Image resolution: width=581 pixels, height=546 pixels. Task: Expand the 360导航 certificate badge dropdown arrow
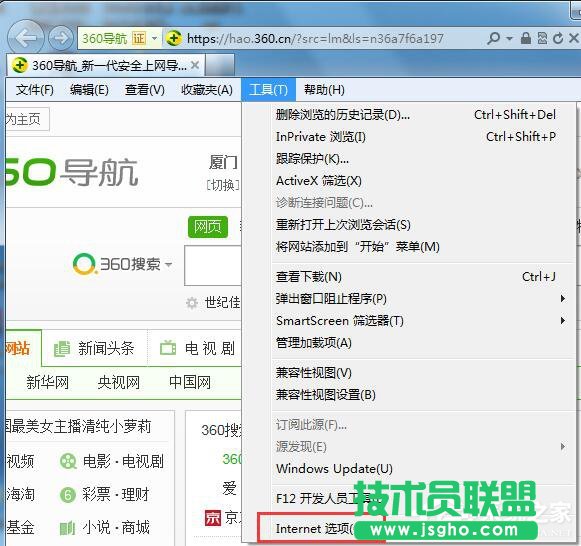point(155,38)
